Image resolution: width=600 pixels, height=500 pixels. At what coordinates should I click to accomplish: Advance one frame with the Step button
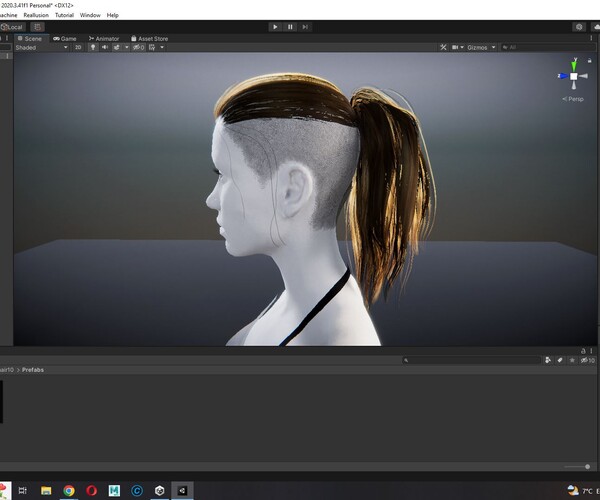coord(305,27)
